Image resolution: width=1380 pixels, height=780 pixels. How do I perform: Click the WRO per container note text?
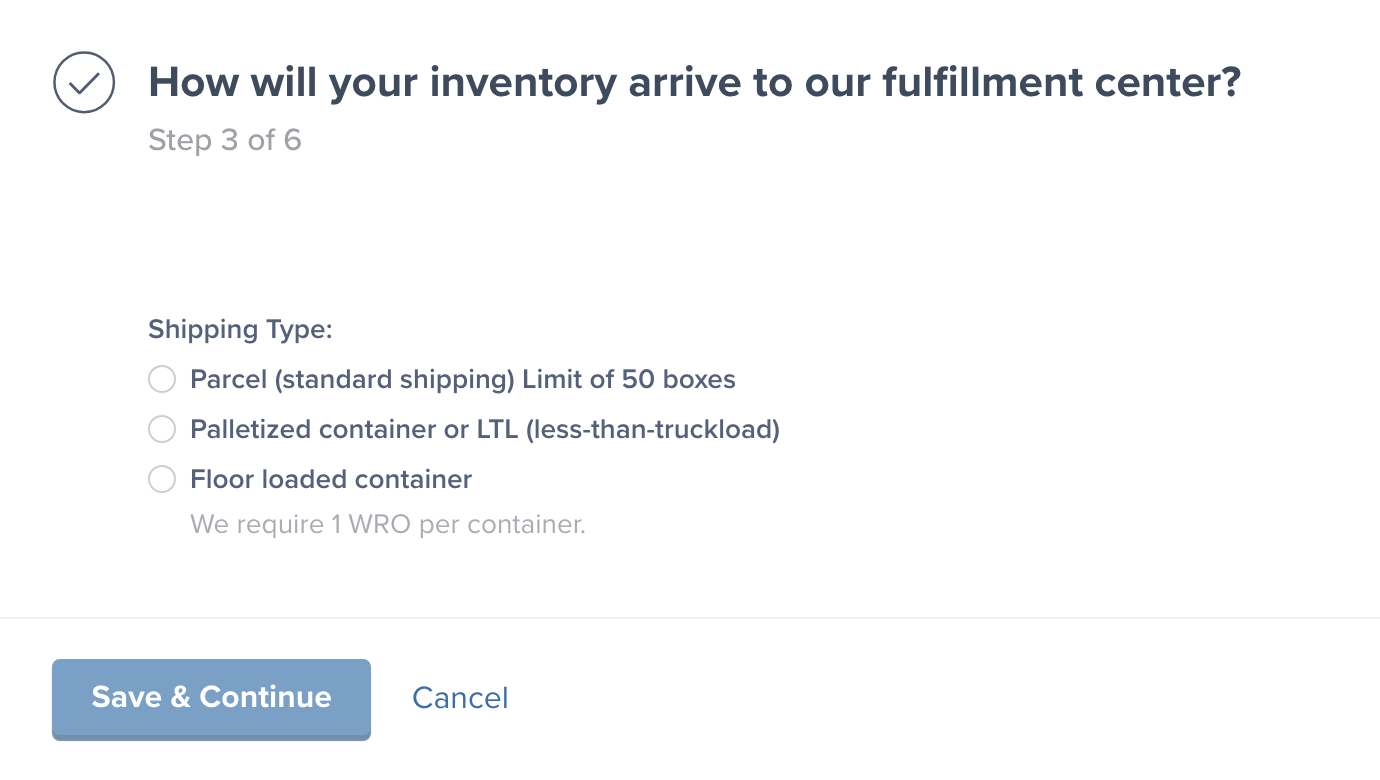(387, 523)
